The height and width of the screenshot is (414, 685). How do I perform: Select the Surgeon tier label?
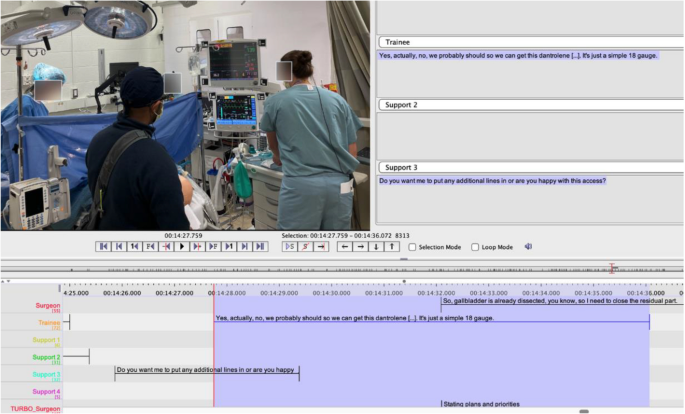pyautogui.click(x=48, y=306)
